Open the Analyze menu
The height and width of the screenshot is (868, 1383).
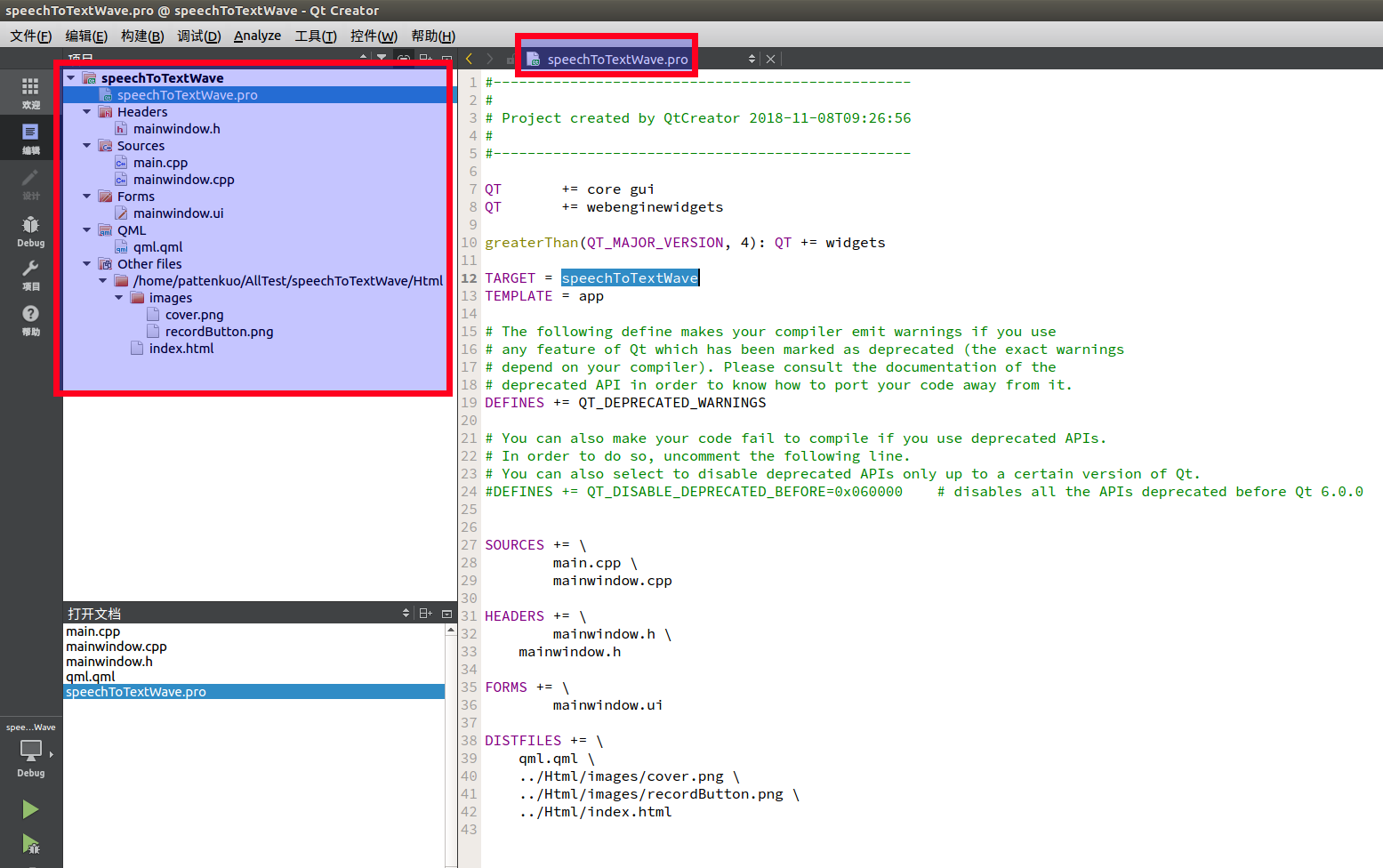[x=257, y=36]
